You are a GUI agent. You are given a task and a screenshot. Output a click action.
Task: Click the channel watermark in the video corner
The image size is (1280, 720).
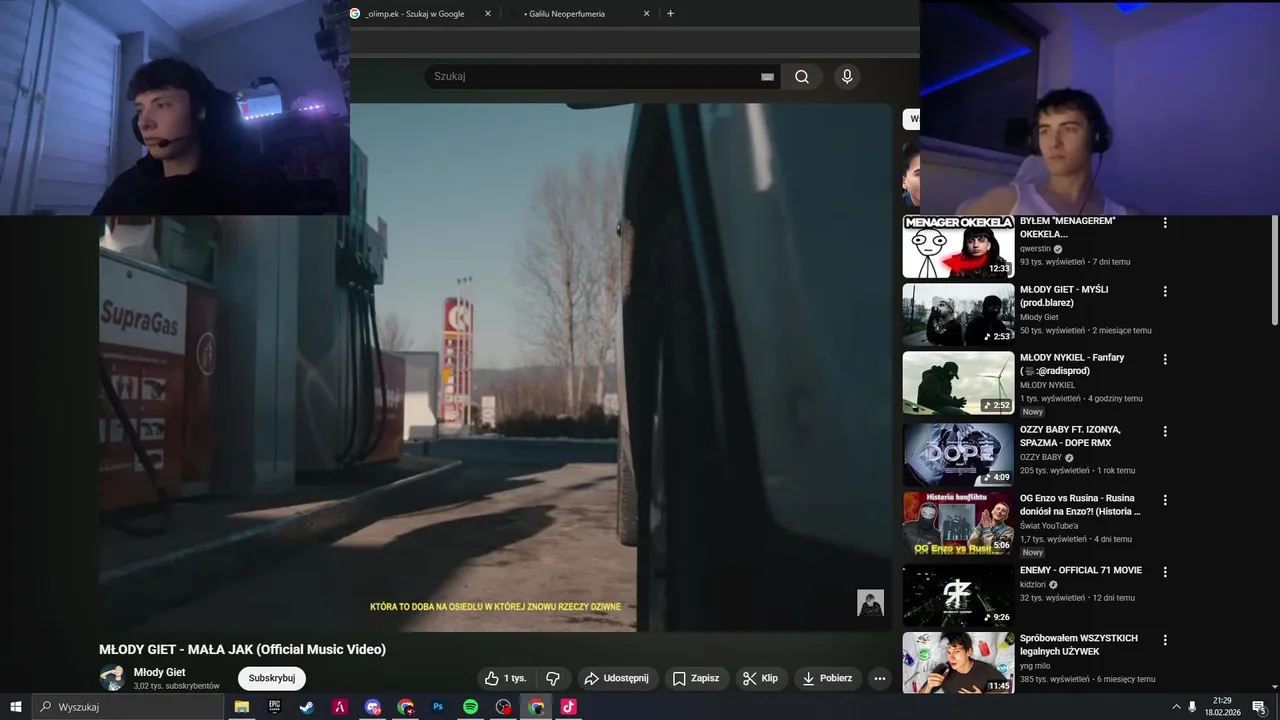(870, 603)
